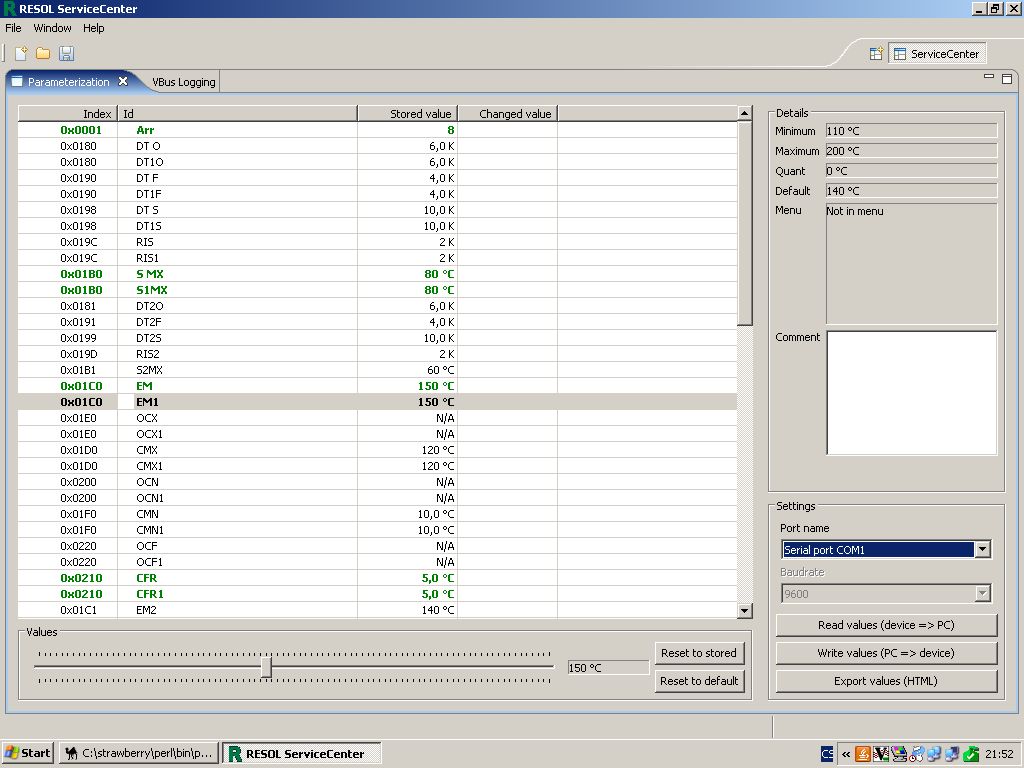Screen dimensions: 1024x768
Task: Click the Open folder toolbar icon
Action: (43, 53)
